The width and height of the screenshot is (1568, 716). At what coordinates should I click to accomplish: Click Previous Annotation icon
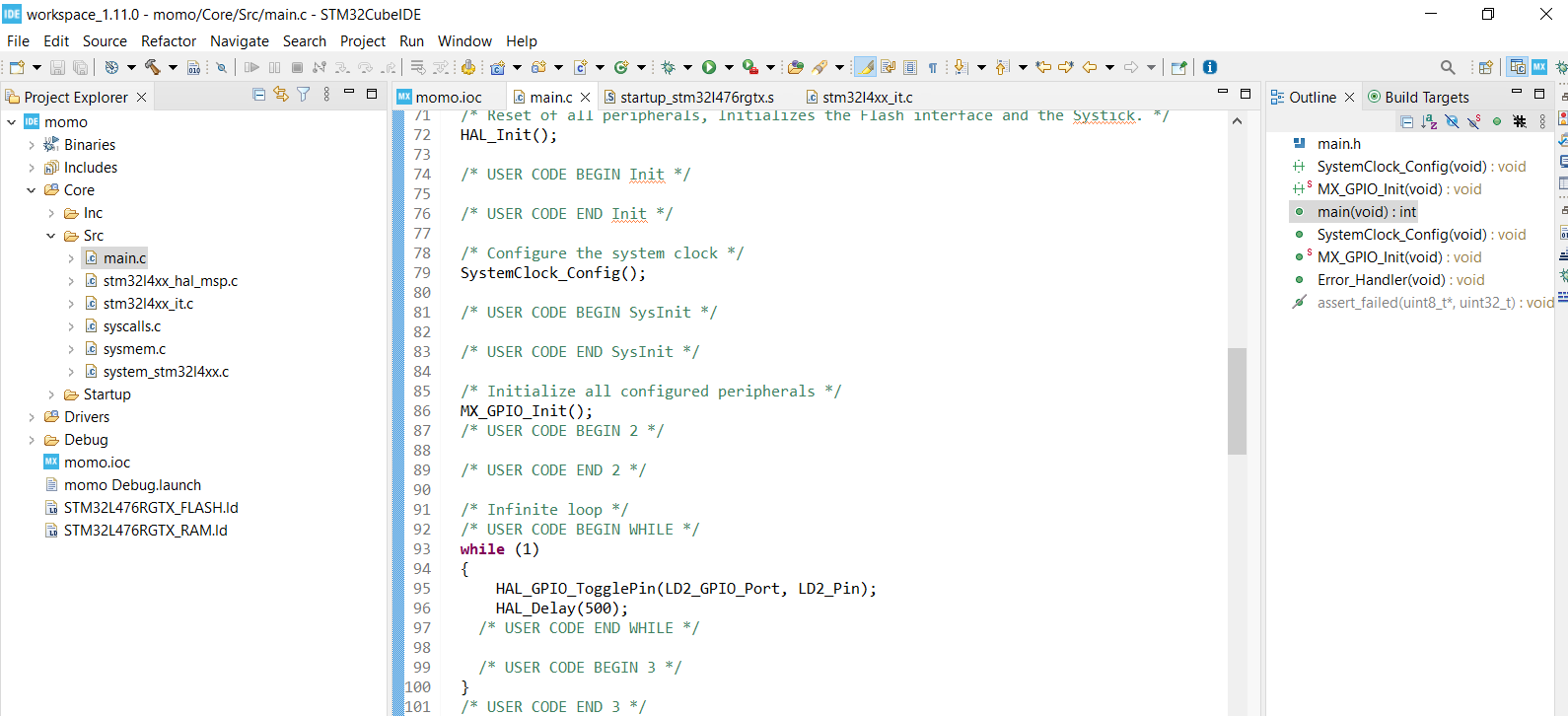(1002, 67)
